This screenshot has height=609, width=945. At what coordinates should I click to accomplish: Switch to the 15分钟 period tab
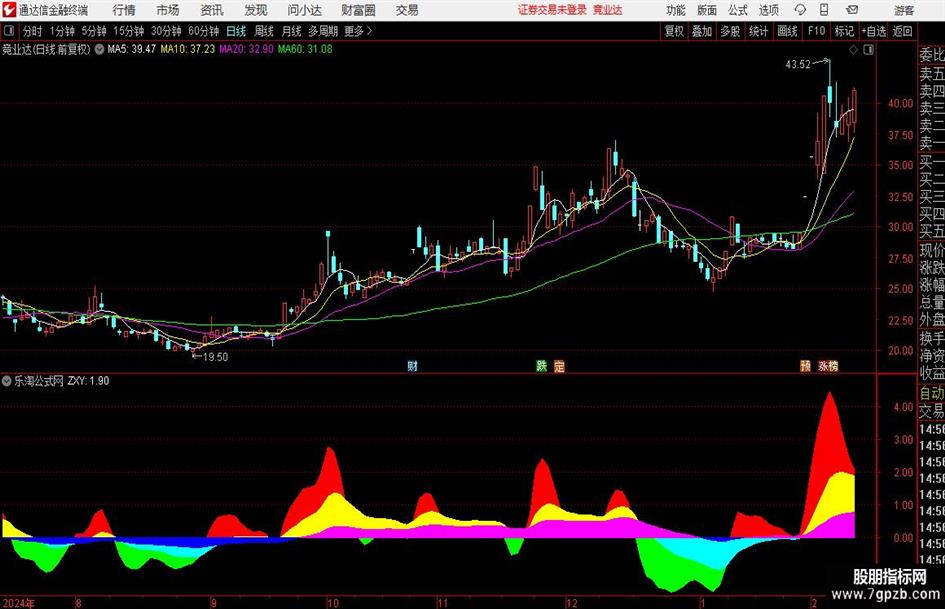pos(129,31)
